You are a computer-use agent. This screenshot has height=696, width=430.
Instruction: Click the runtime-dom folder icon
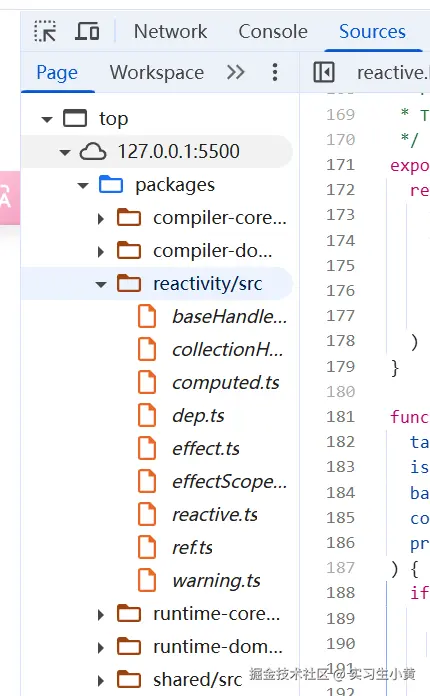coord(129,646)
